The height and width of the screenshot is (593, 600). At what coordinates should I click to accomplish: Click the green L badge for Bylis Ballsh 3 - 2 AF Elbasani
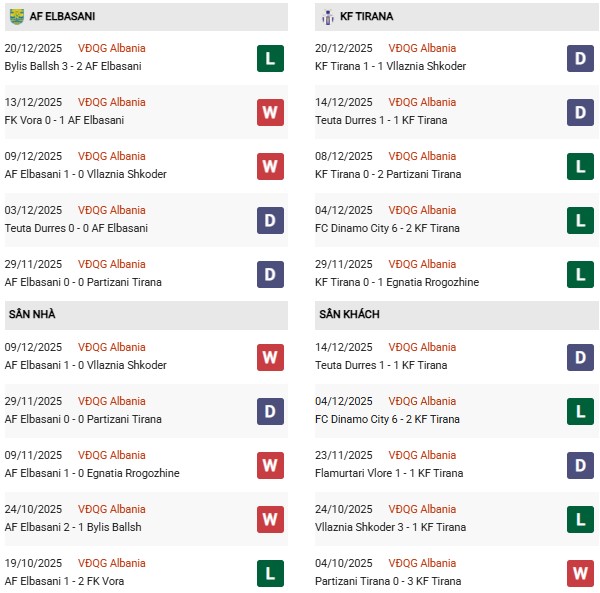pyautogui.click(x=269, y=58)
